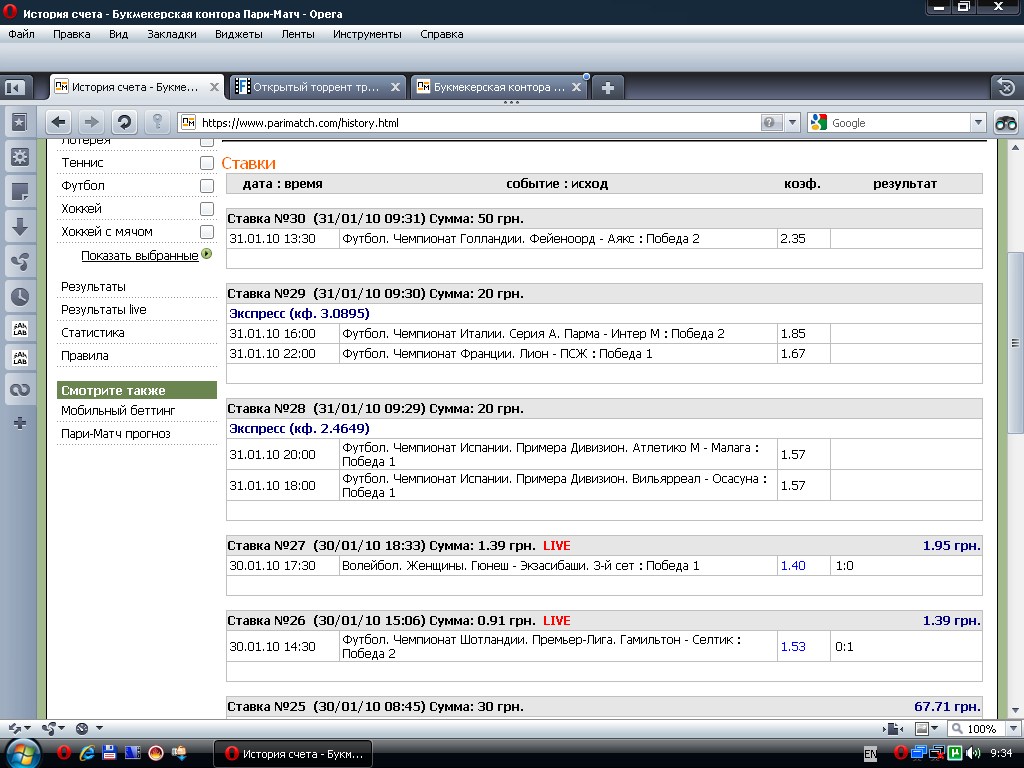Image resolution: width=1024 pixels, height=768 pixels.
Task: Enable the Хоккей с мячом checkbox
Action: click(x=207, y=232)
